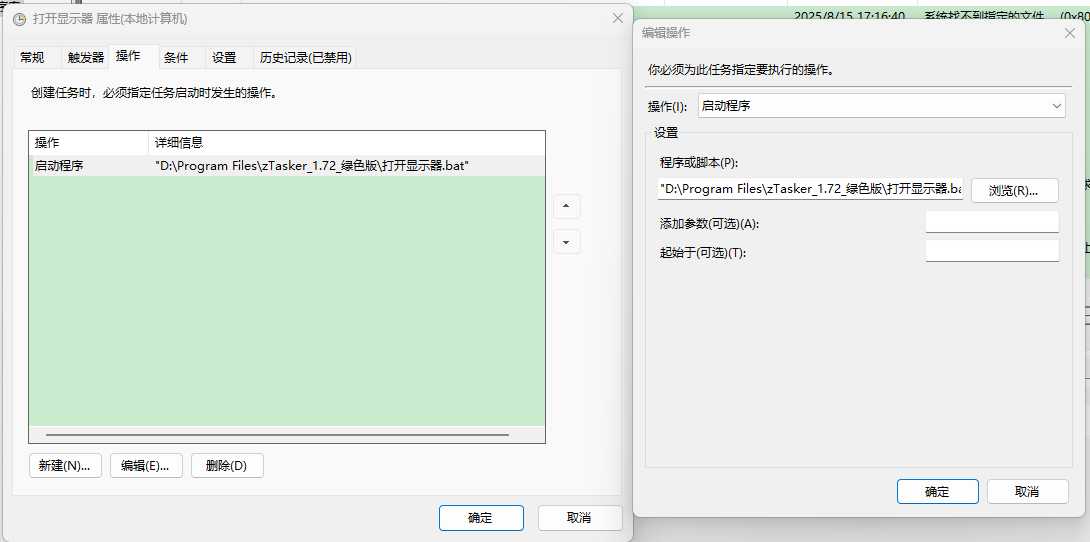1090x542 pixels.
Task: Focus the 添加参数(可选)(A) field
Action: [992, 222]
